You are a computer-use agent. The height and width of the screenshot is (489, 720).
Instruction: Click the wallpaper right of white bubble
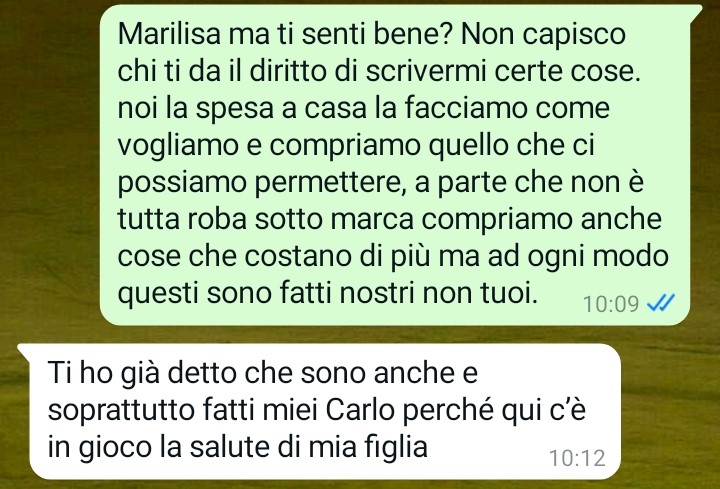pos(670,412)
